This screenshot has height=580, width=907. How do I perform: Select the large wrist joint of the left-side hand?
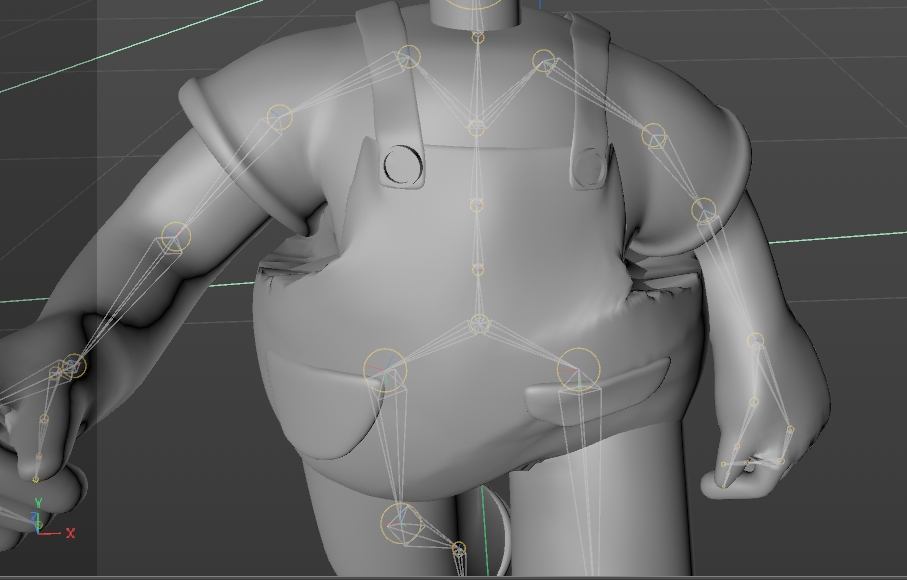tap(73, 366)
